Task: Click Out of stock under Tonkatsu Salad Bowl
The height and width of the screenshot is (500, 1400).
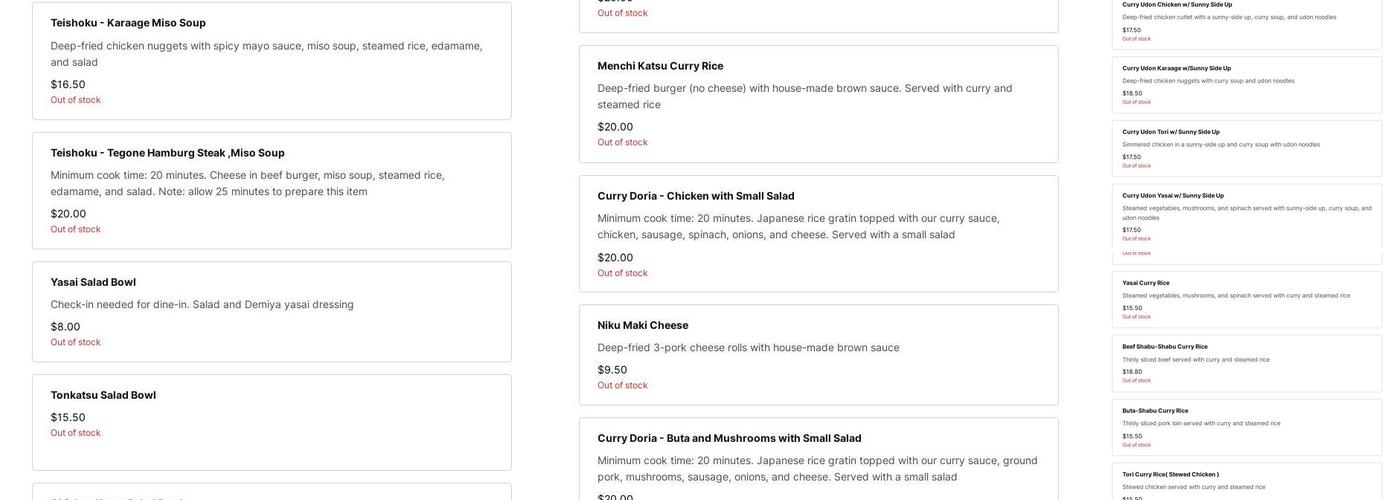Action: [75, 433]
